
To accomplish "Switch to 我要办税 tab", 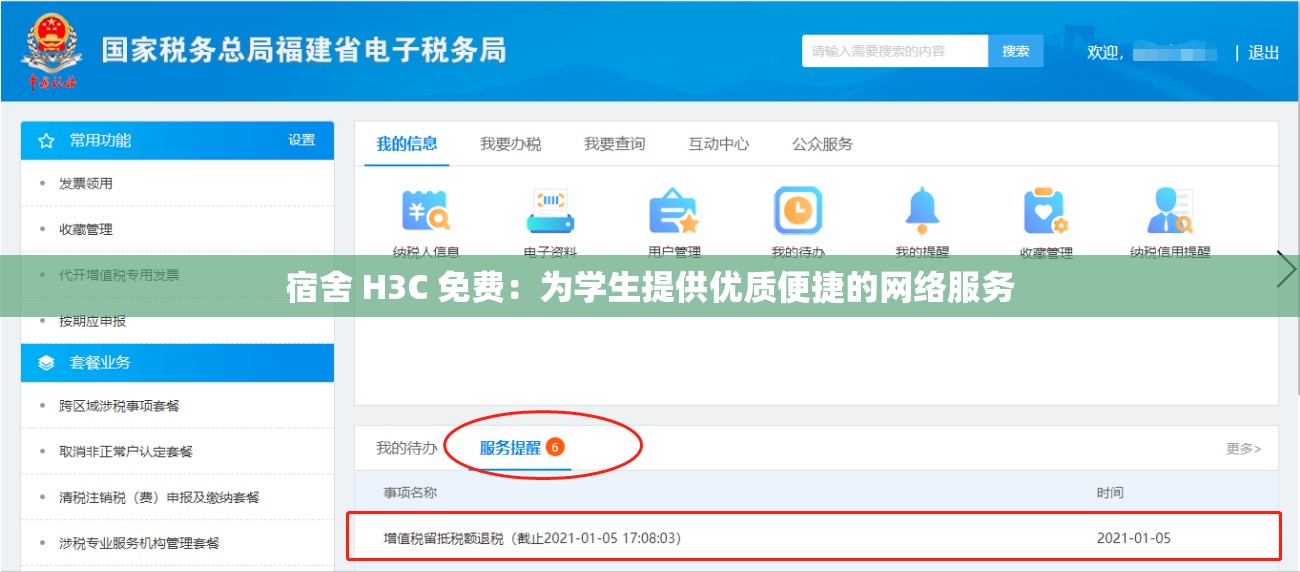I will click(x=510, y=144).
